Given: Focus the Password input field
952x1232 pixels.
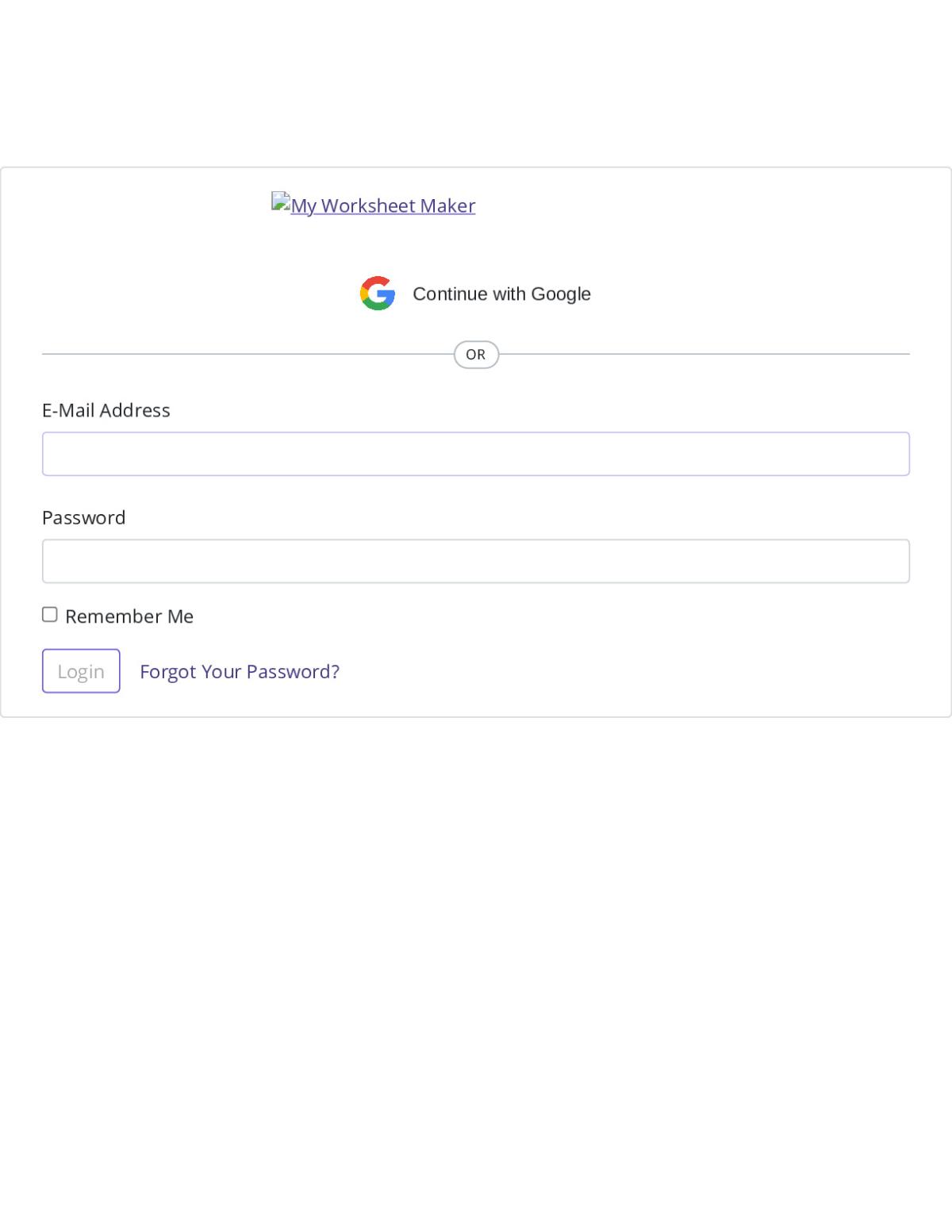Looking at the screenshot, I should point(476,561).
